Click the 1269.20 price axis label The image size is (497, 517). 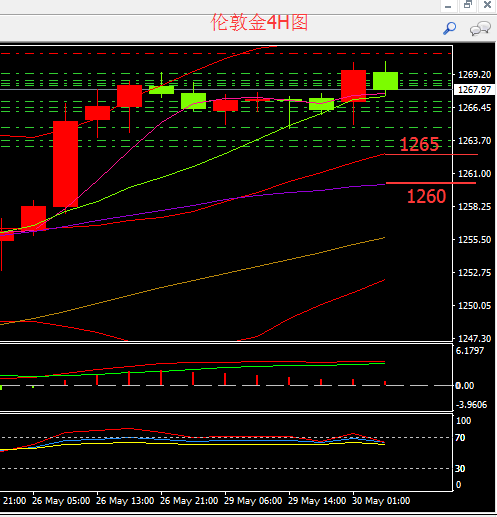pos(474,75)
